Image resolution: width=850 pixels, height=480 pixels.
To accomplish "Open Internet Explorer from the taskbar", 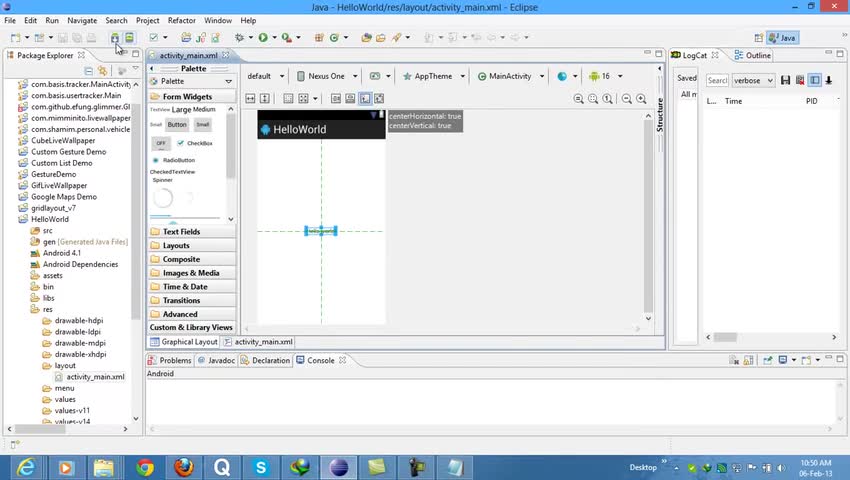I will (x=25, y=467).
